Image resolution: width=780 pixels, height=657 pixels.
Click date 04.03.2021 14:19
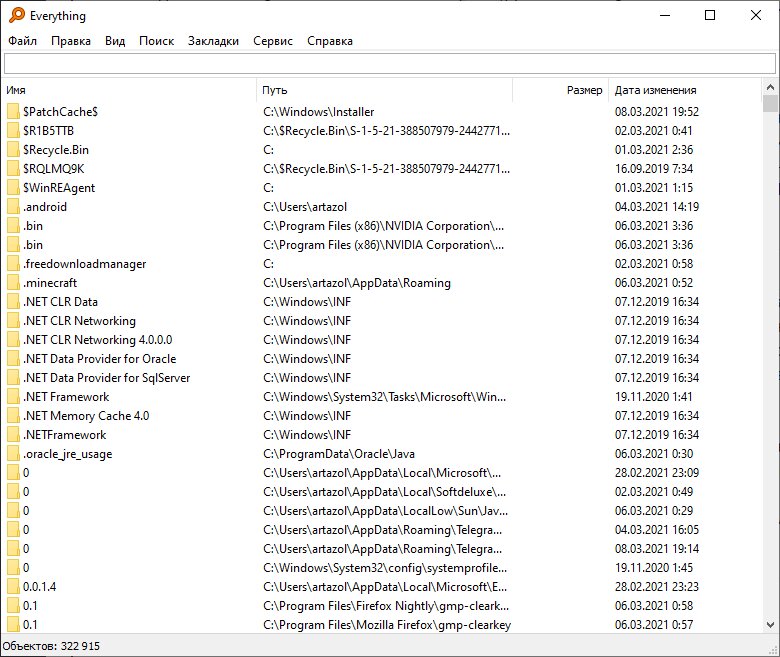click(657, 206)
